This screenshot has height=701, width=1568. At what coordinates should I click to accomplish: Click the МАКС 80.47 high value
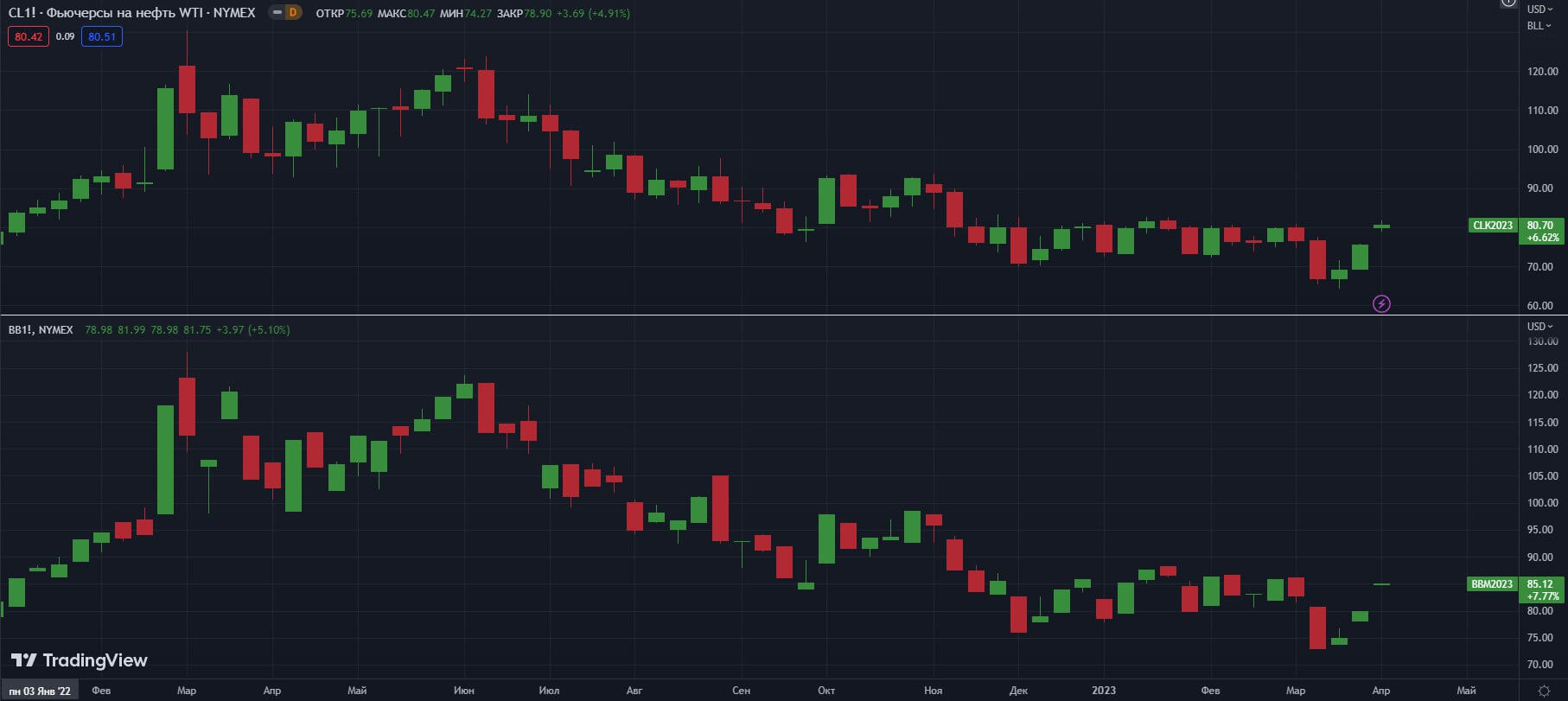[x=406, y=14]
